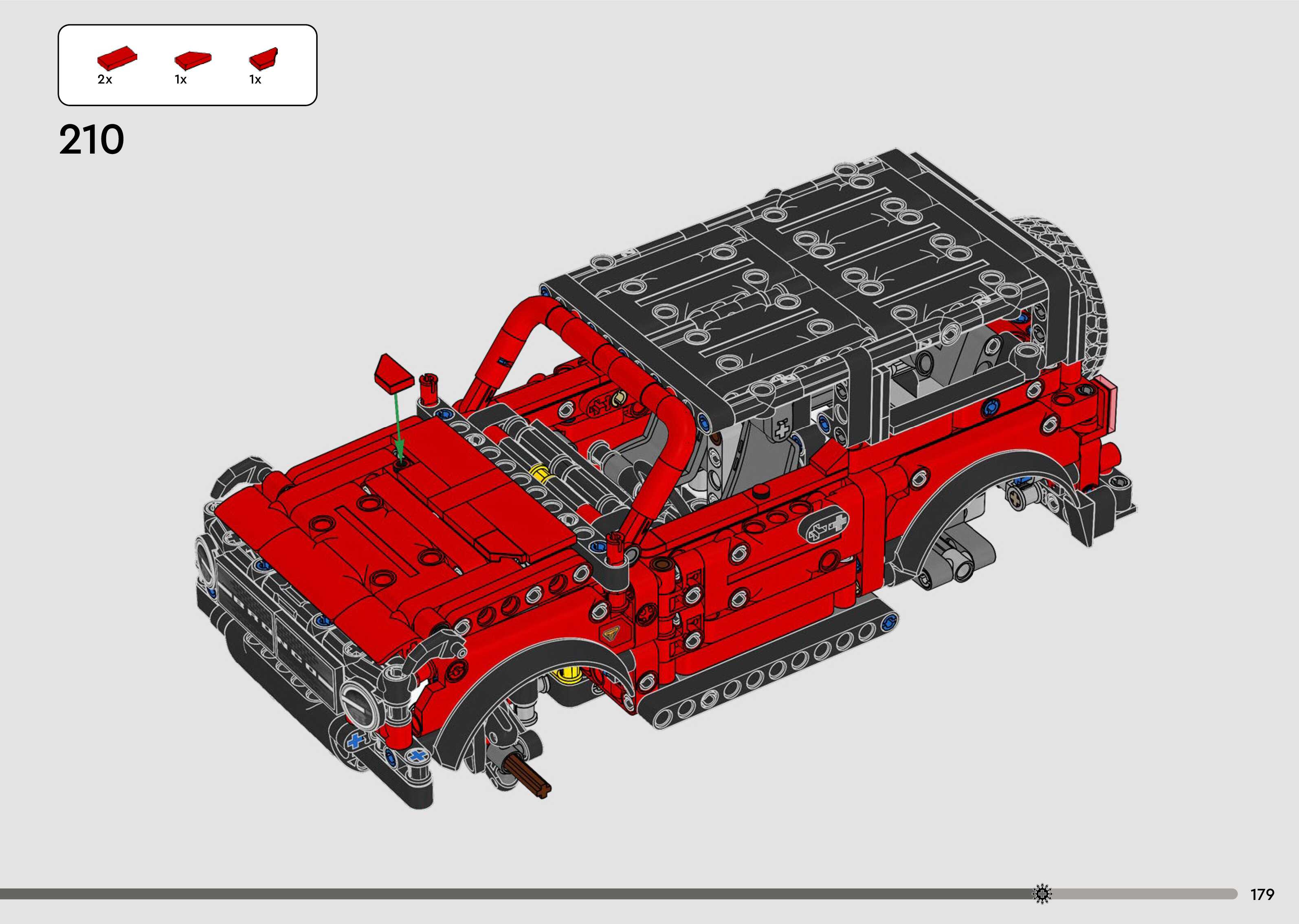1299x924 pixels.
Task: Click the gear icon on progress bar
Action: pyautogui.click(x=1042, y=894)
